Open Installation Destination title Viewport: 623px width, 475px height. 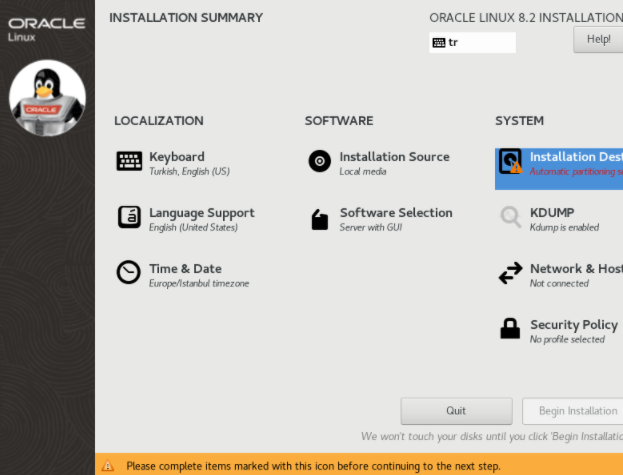[x=577, y=157]
